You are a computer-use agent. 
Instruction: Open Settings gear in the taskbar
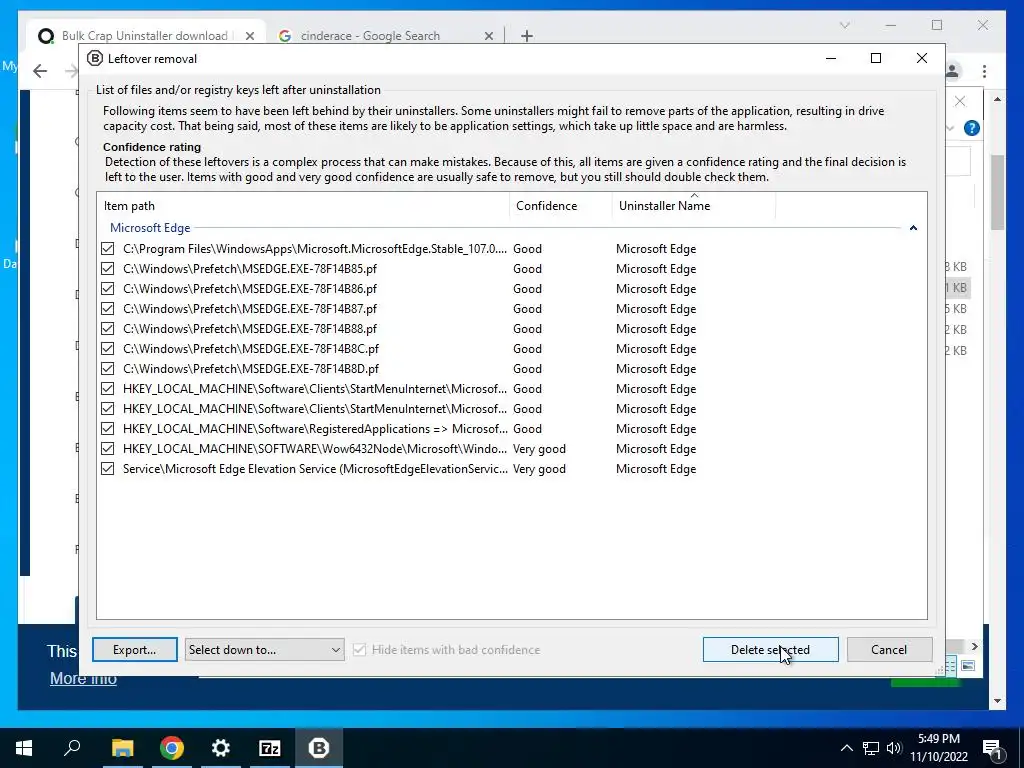[221, 748]
